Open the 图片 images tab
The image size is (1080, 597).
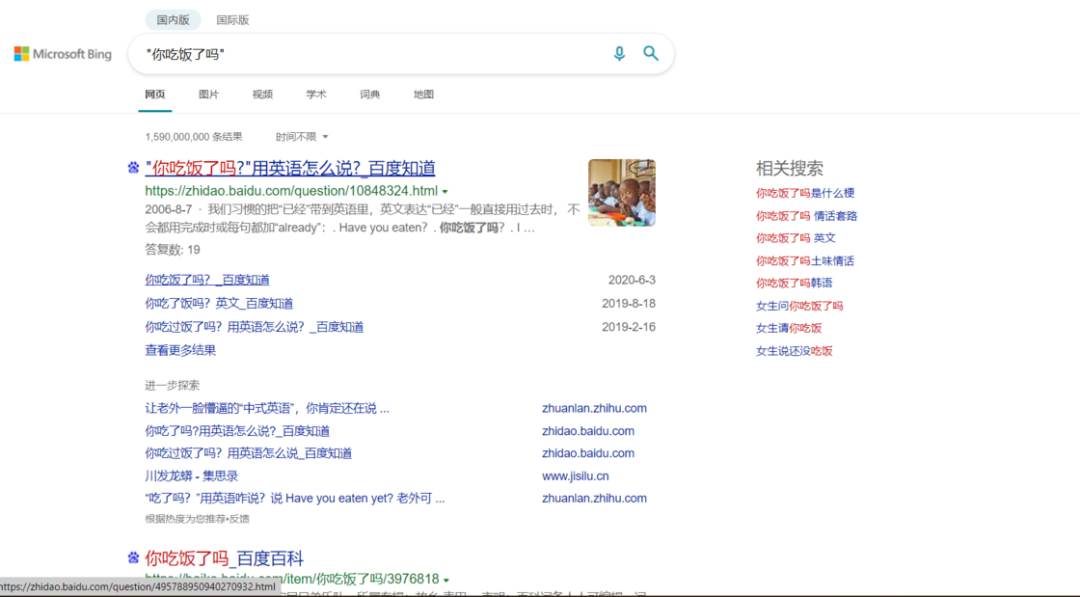[208, 94]
